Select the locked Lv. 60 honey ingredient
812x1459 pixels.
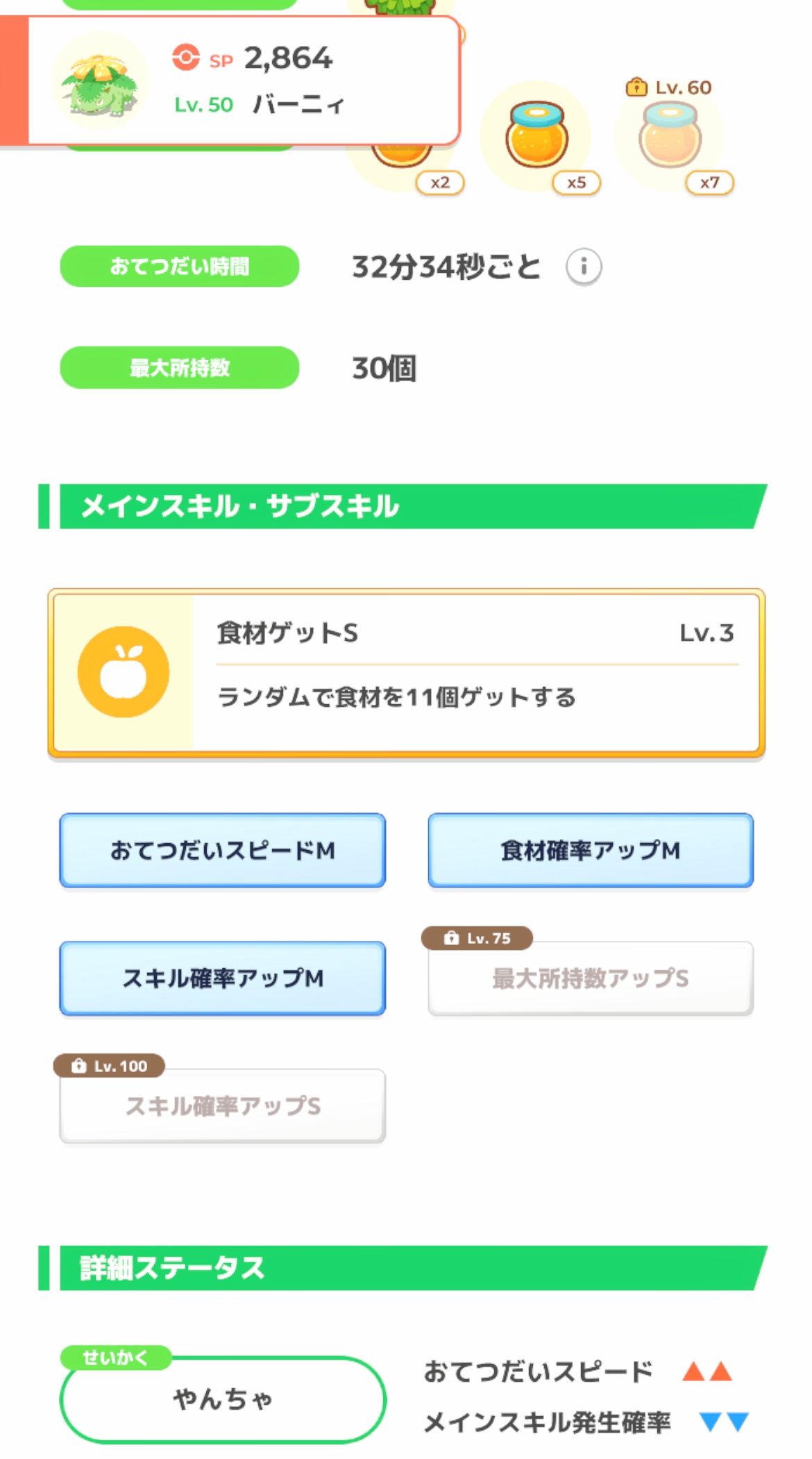[x=670, y=137]
